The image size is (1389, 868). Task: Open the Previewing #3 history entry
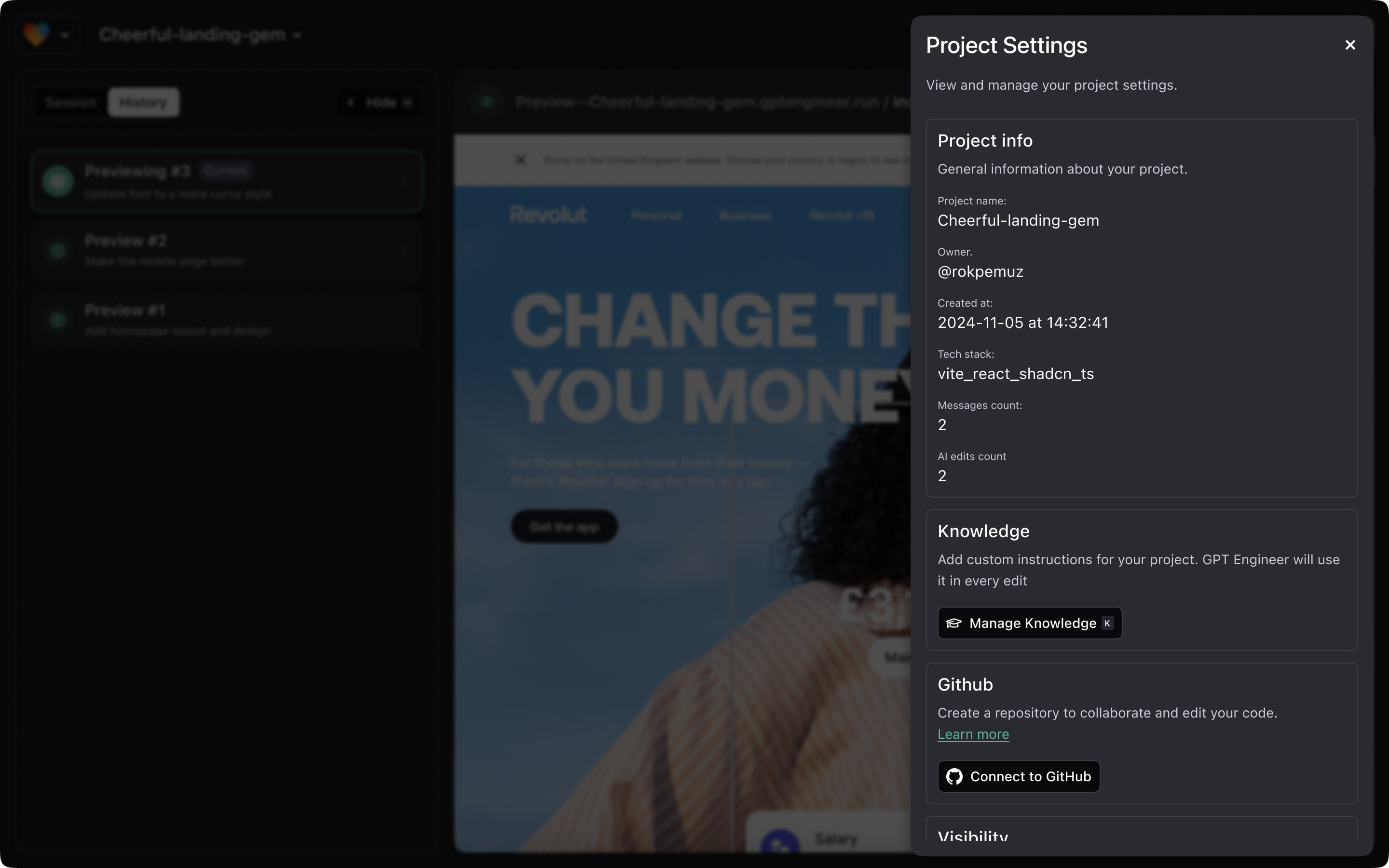[227, 181]
